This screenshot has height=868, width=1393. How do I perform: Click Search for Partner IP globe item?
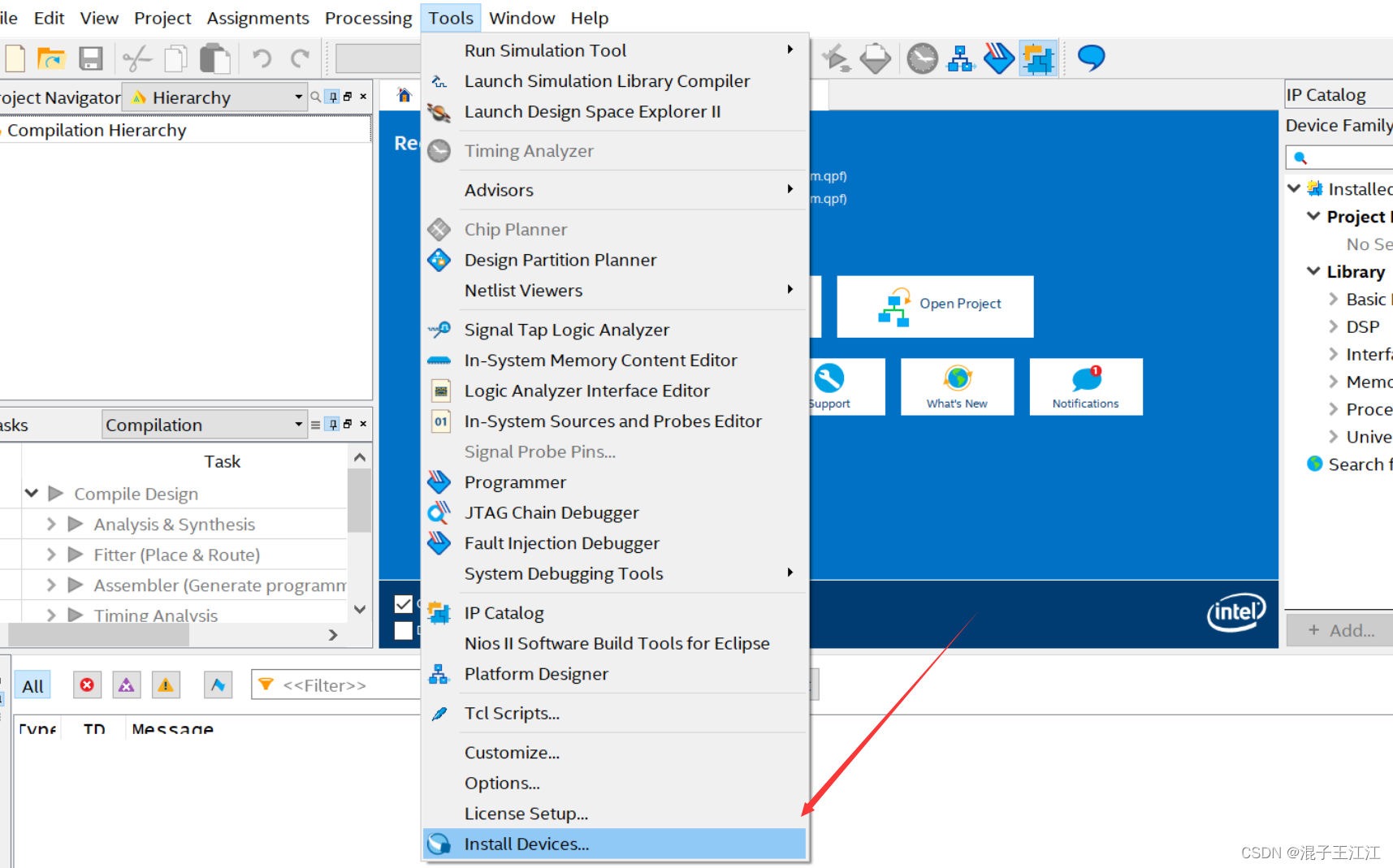1350,464
